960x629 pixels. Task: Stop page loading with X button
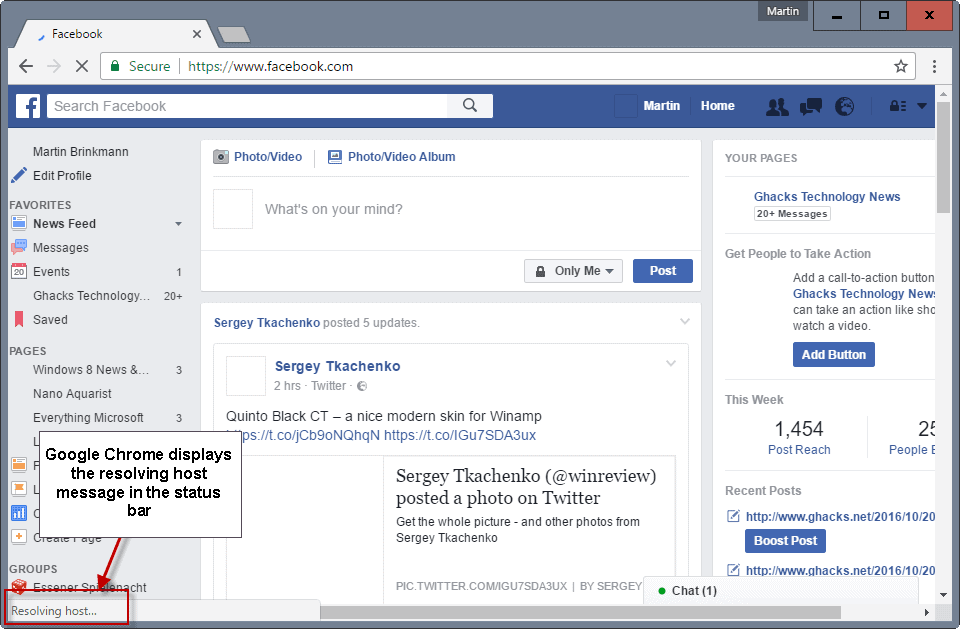coord(82,67)
